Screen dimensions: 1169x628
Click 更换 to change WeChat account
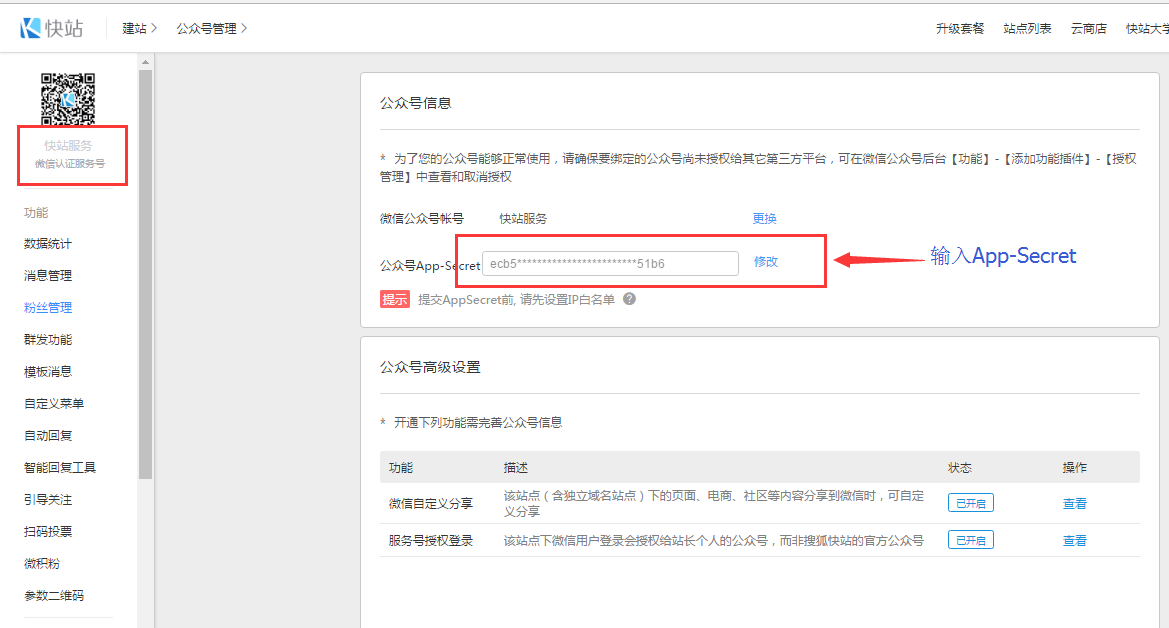click(764, 218)
